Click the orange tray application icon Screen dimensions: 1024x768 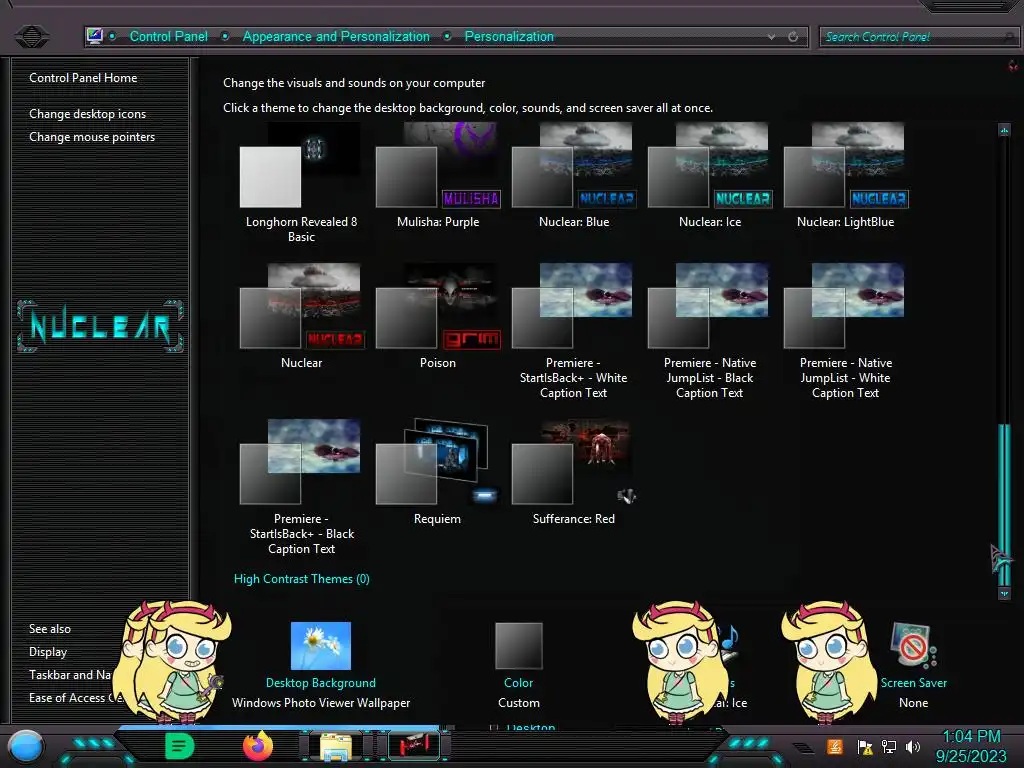835,746
